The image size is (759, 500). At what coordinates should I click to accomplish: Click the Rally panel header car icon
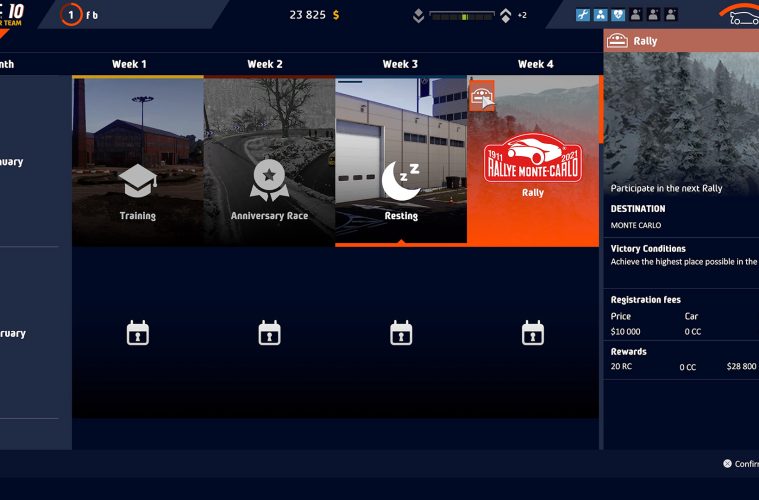[617, 41]
